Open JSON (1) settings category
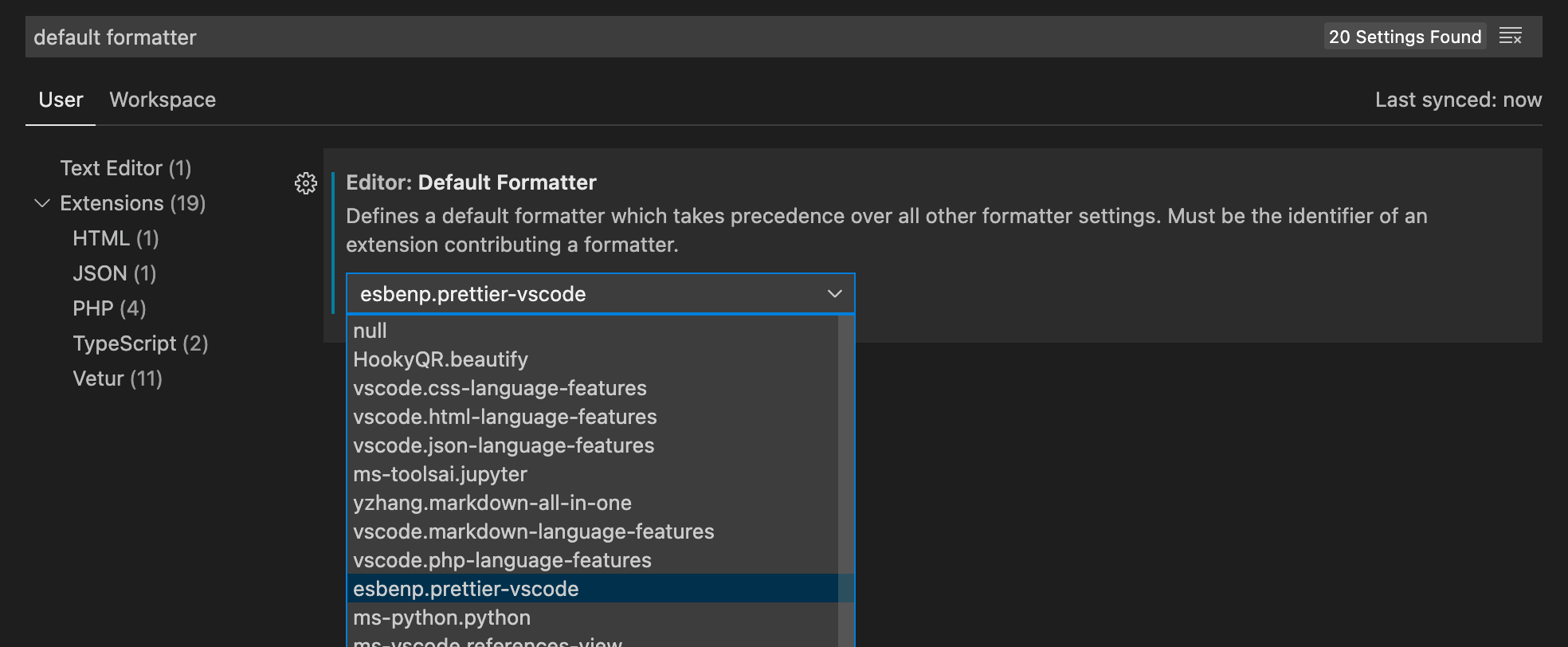Viewport: 1568px width, 647px height. click(x=115, y=273)
